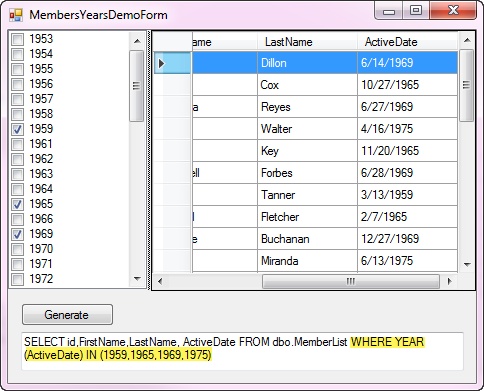Screen dimensions: 484x391
Task: Click data grid vertical scrollbar thumb
Action: [467, 85]
